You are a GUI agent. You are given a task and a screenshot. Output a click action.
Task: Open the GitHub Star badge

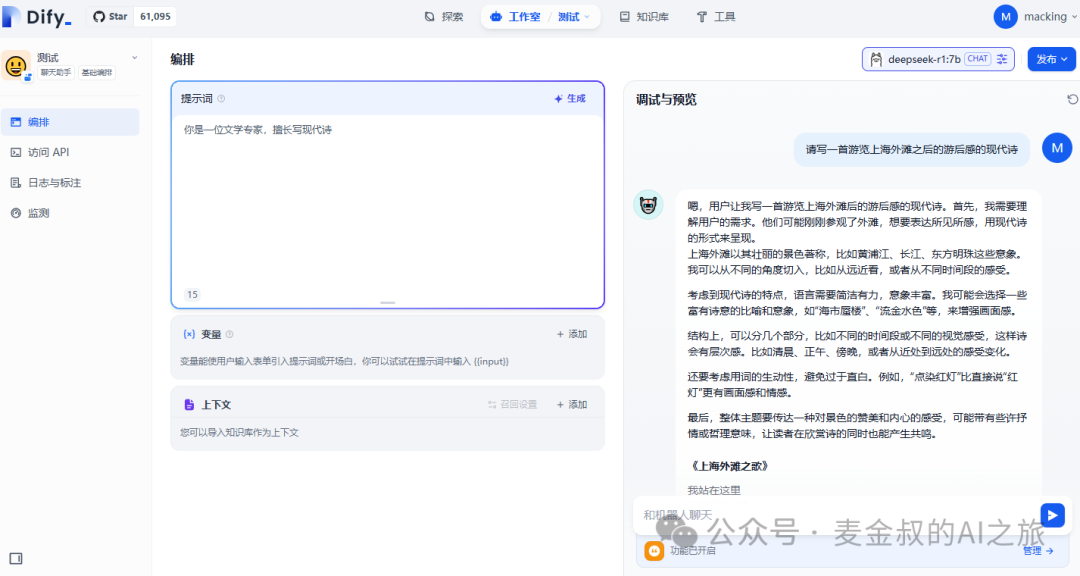click(131, 16)
